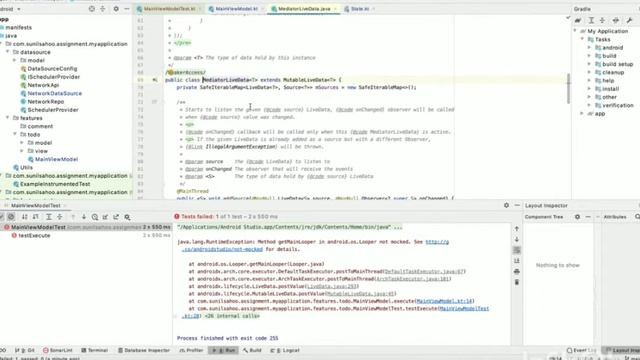The height and width of the screenshot is (360, 640).
Task: Select testExecute failed test row
Action: point(86,236)
